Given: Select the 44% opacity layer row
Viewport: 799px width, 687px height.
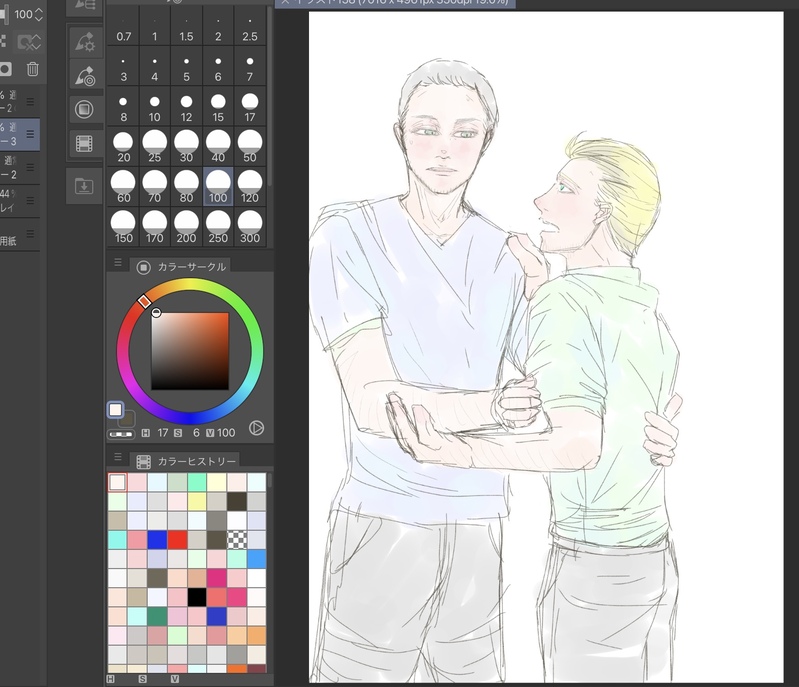Looking at the screenshot, I should click(x=19, y=201).
